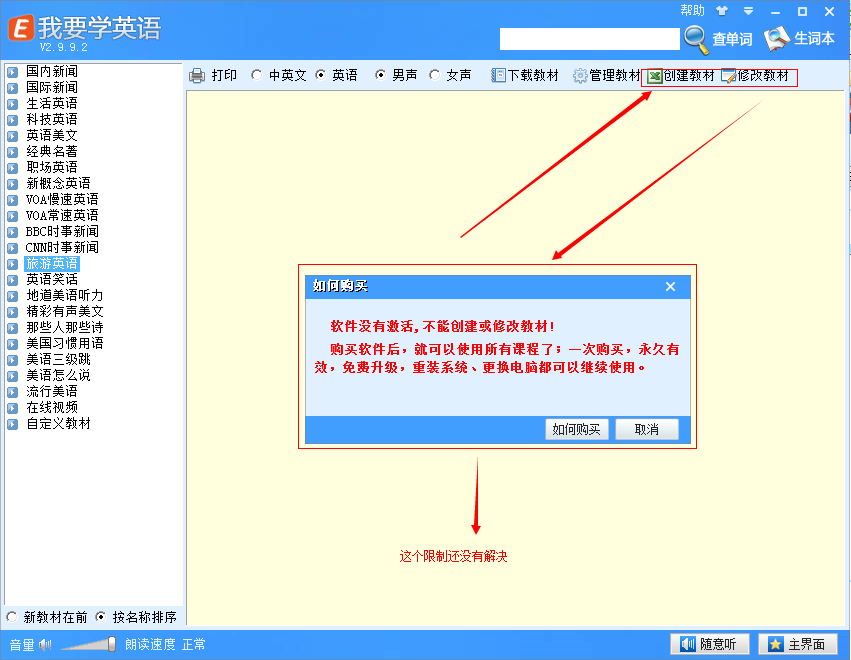
Task: Click the create textbook spreadsheet icon
Action: pos(655,76)
